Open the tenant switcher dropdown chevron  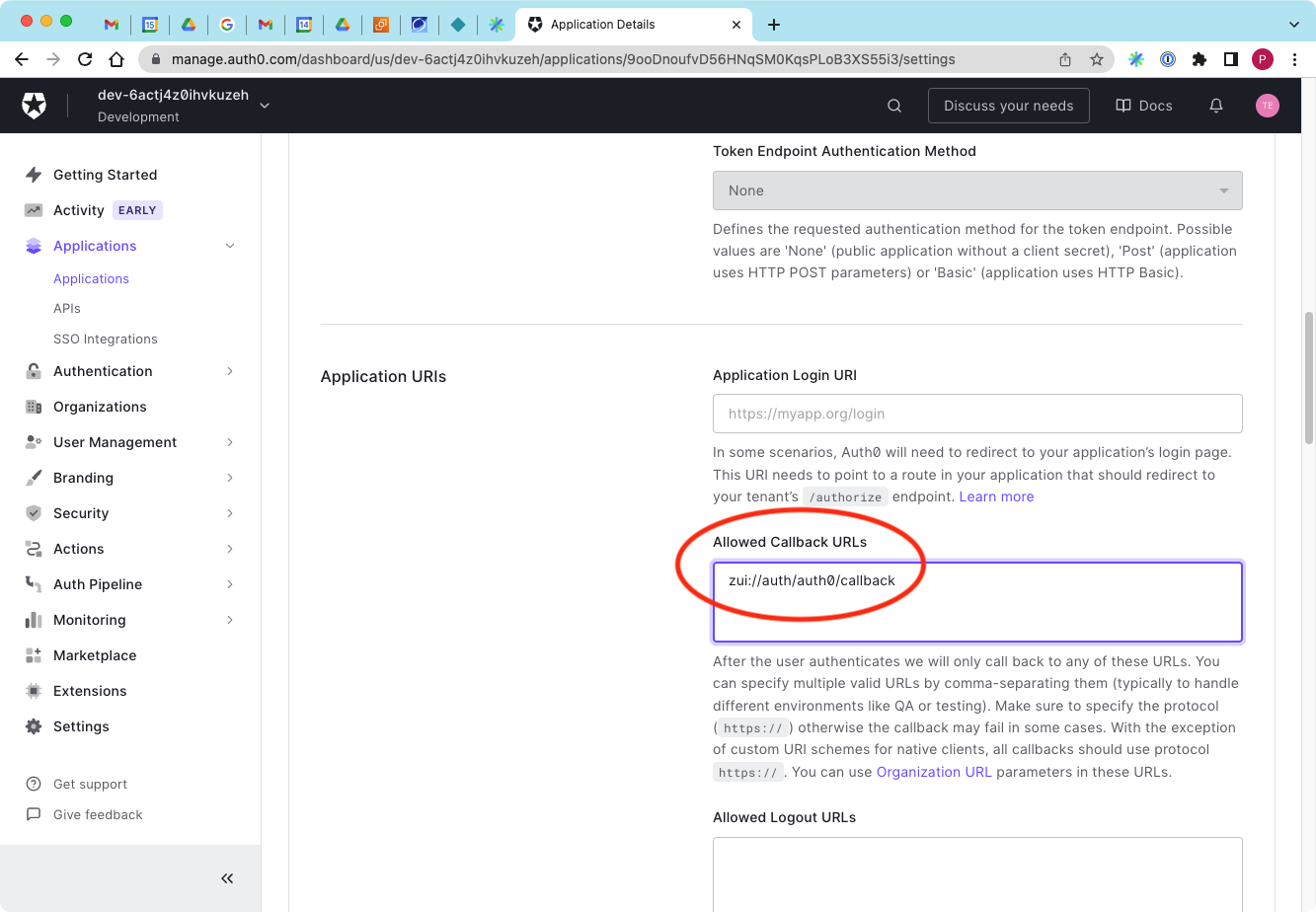click(265, 106)
